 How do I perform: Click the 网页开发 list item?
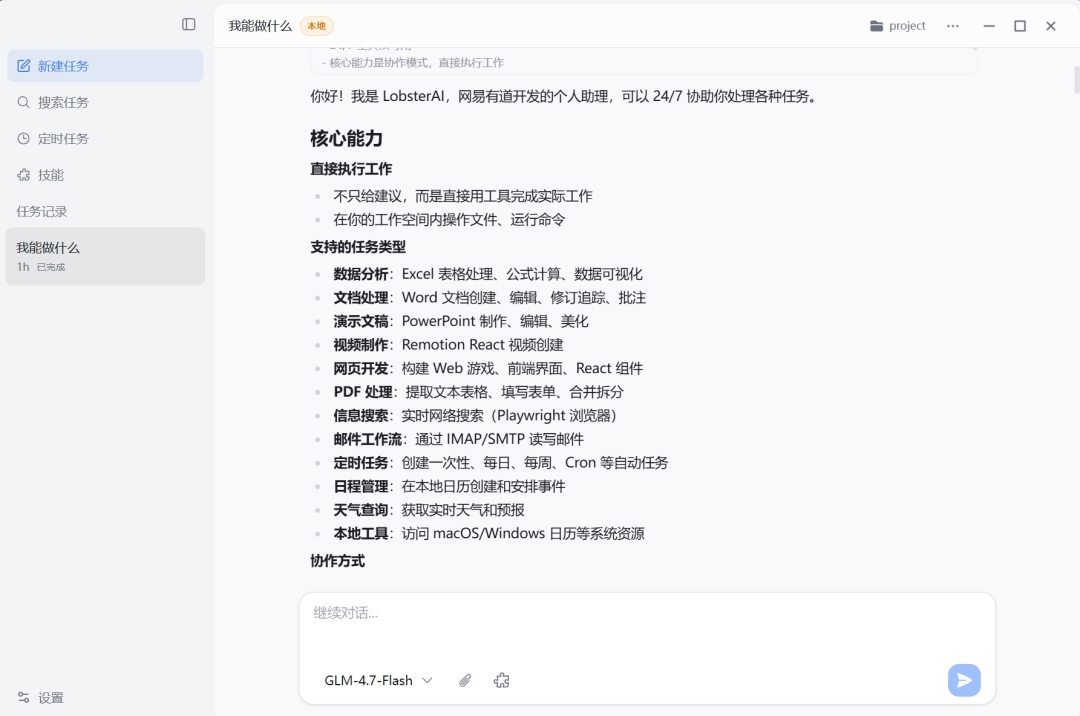(488, 368)
